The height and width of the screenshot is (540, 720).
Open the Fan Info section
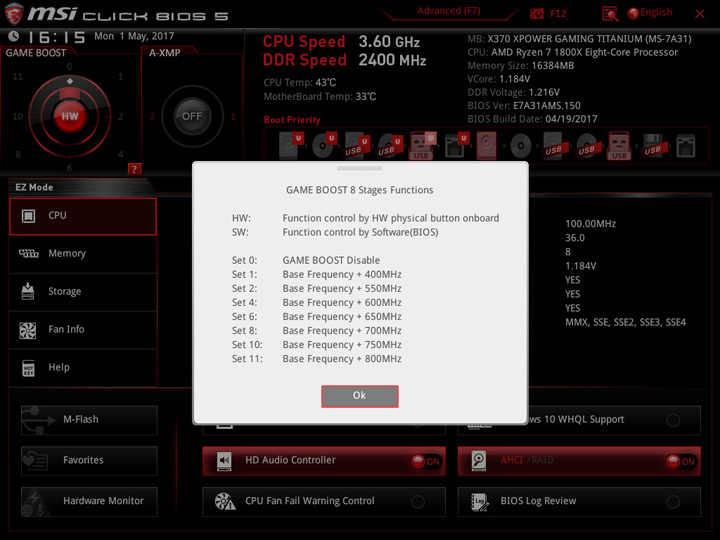tap(83, 330)
